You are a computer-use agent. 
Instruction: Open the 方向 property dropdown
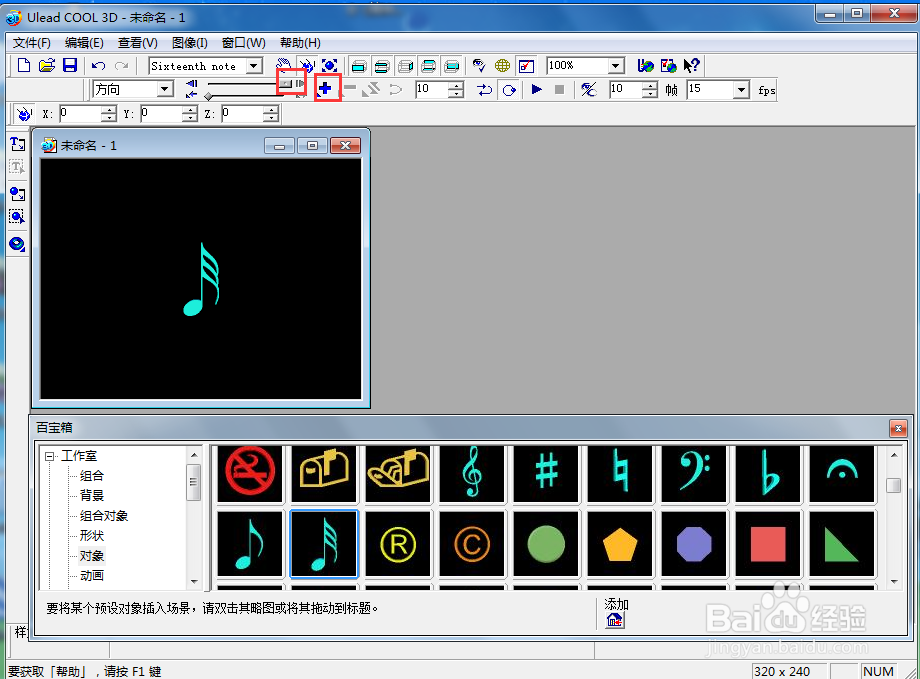[x=165, y=89]
